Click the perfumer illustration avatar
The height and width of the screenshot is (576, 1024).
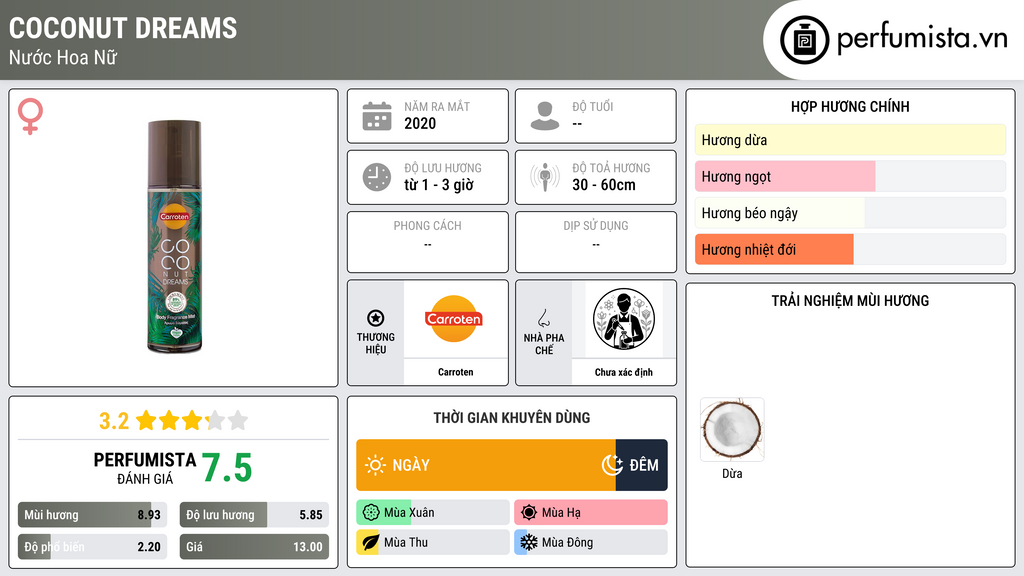(624, 319)
